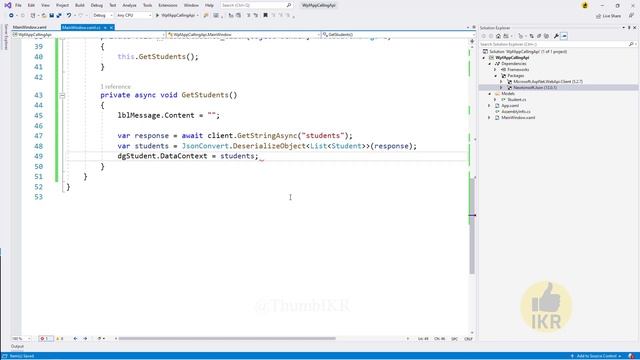Click the Visual Studio logo icon
Viewport: 640px width, 360px height.
click(7, 5)
